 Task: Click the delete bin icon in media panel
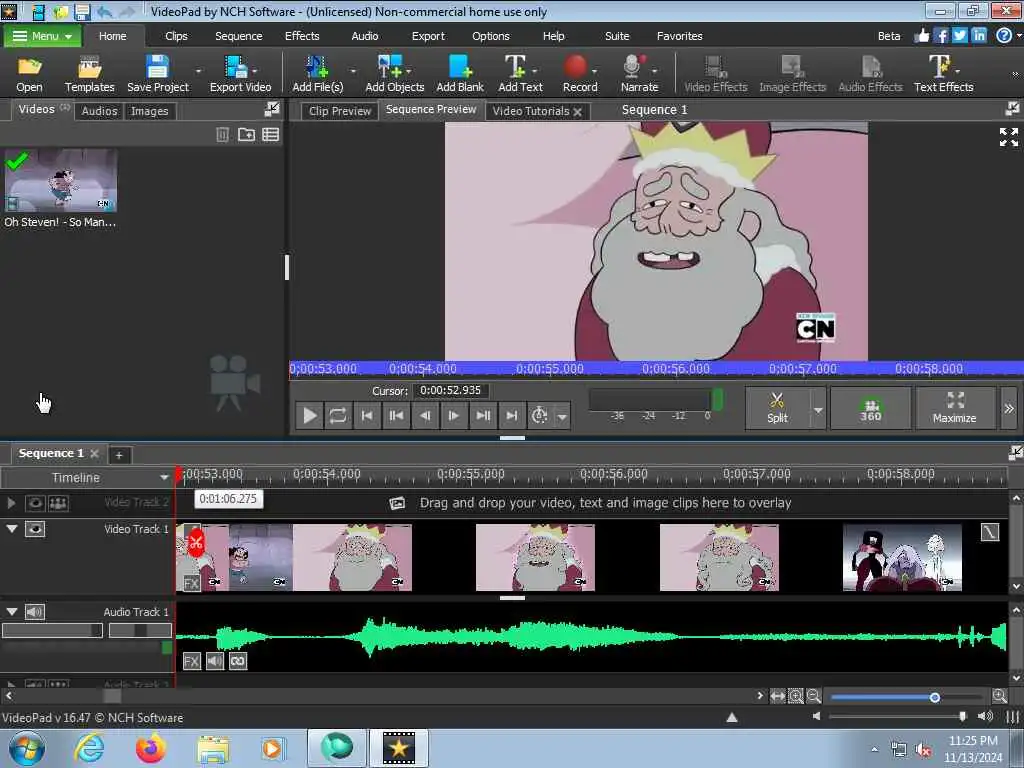click(222, 135)
